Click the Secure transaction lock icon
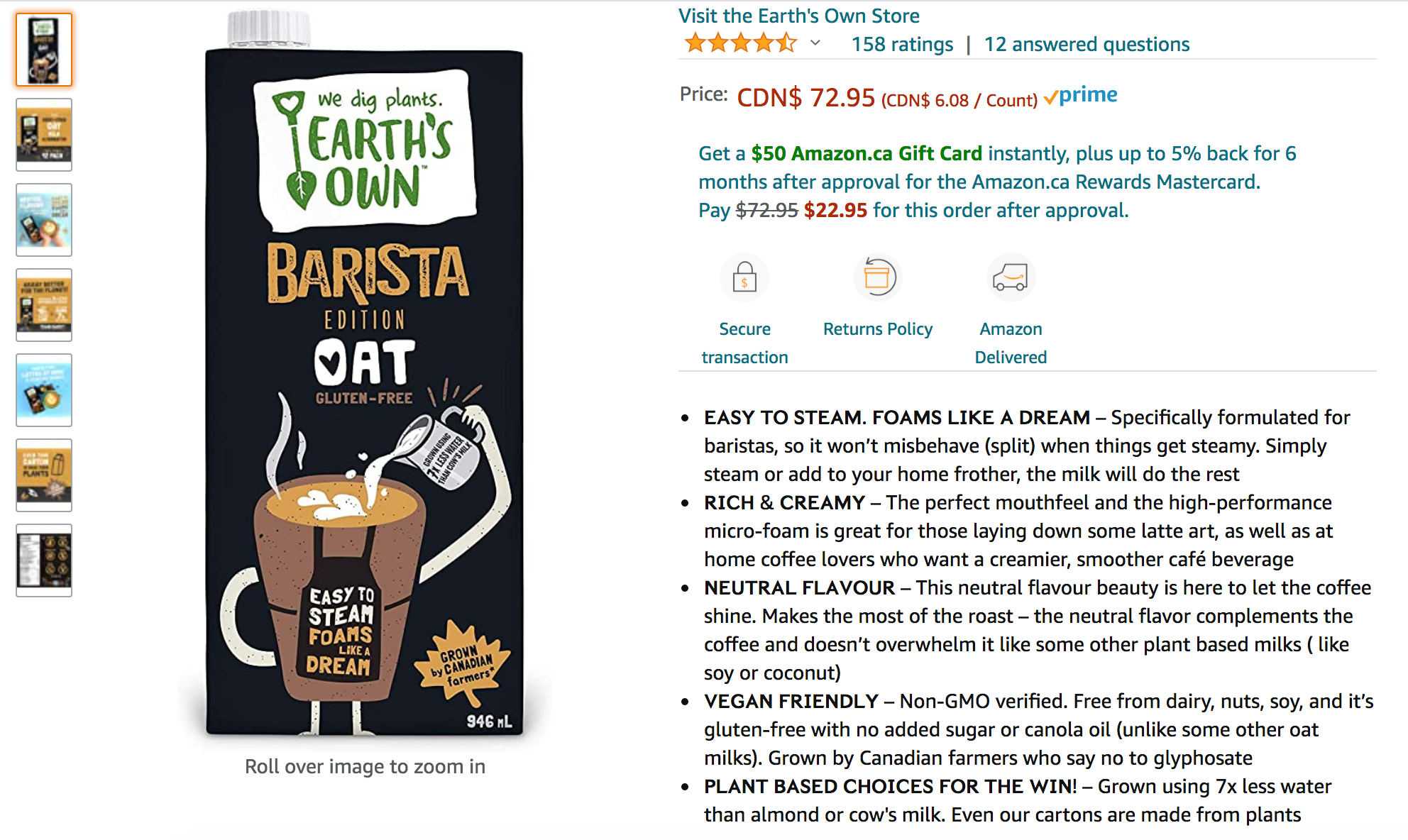The width and height of the screenshot is (1408, 840). click(744, 277)
